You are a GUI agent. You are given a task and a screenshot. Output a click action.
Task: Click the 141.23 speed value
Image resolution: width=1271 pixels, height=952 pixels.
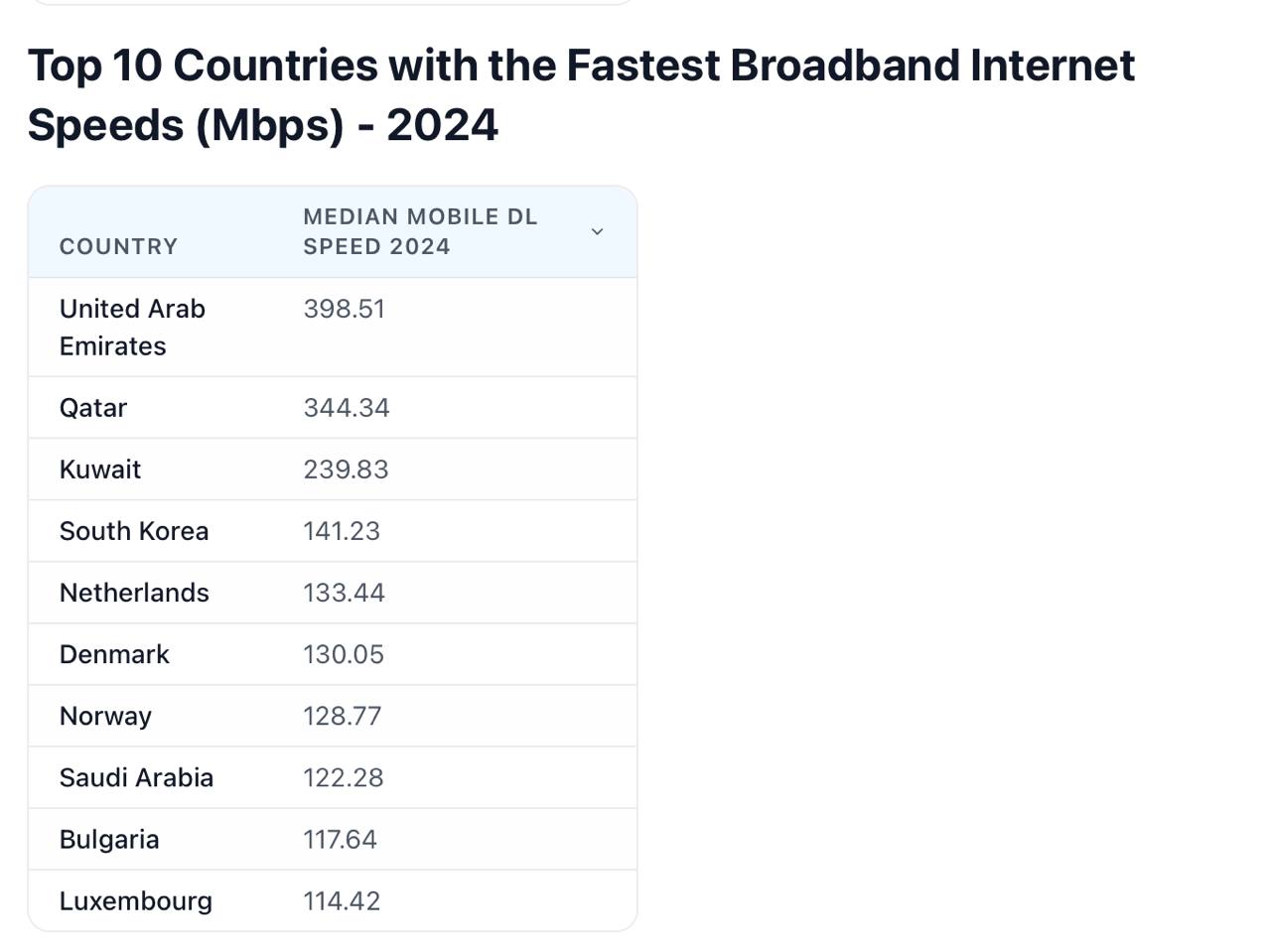coord(342,531)
